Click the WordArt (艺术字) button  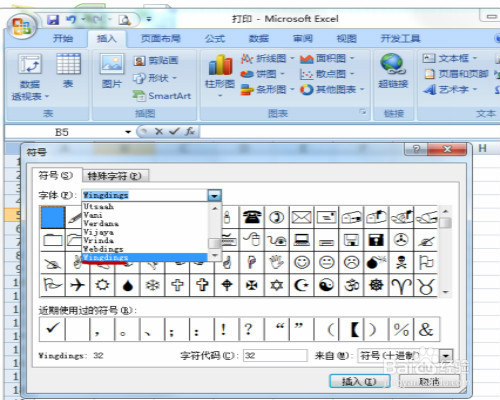450,89
